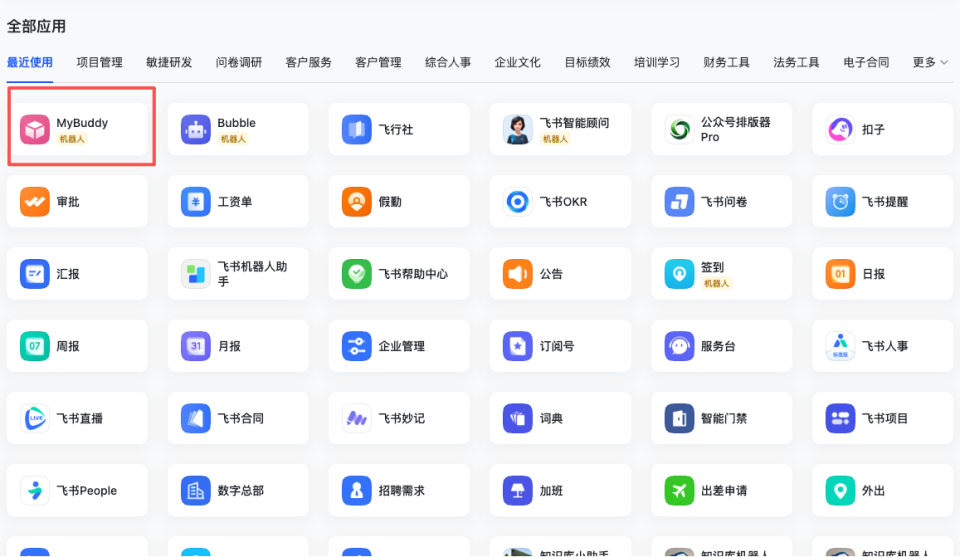Switch to the 财务工具 tab
960x557 pixels.
pos(727,62)
